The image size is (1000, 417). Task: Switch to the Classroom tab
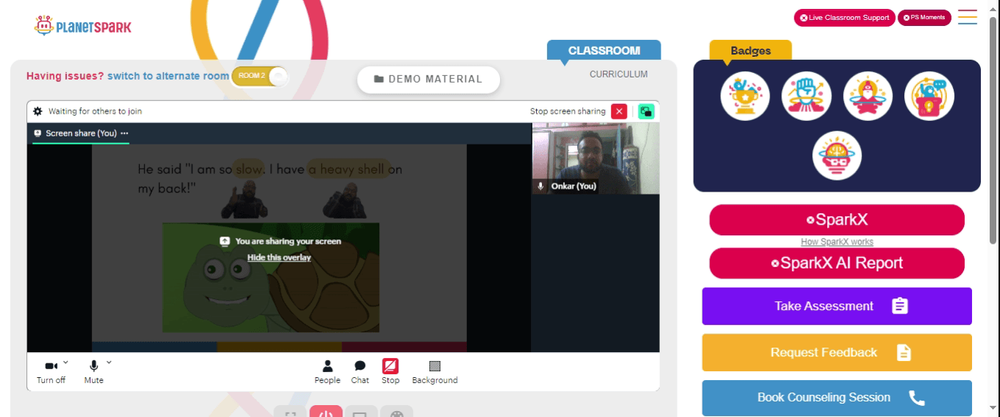604,50
